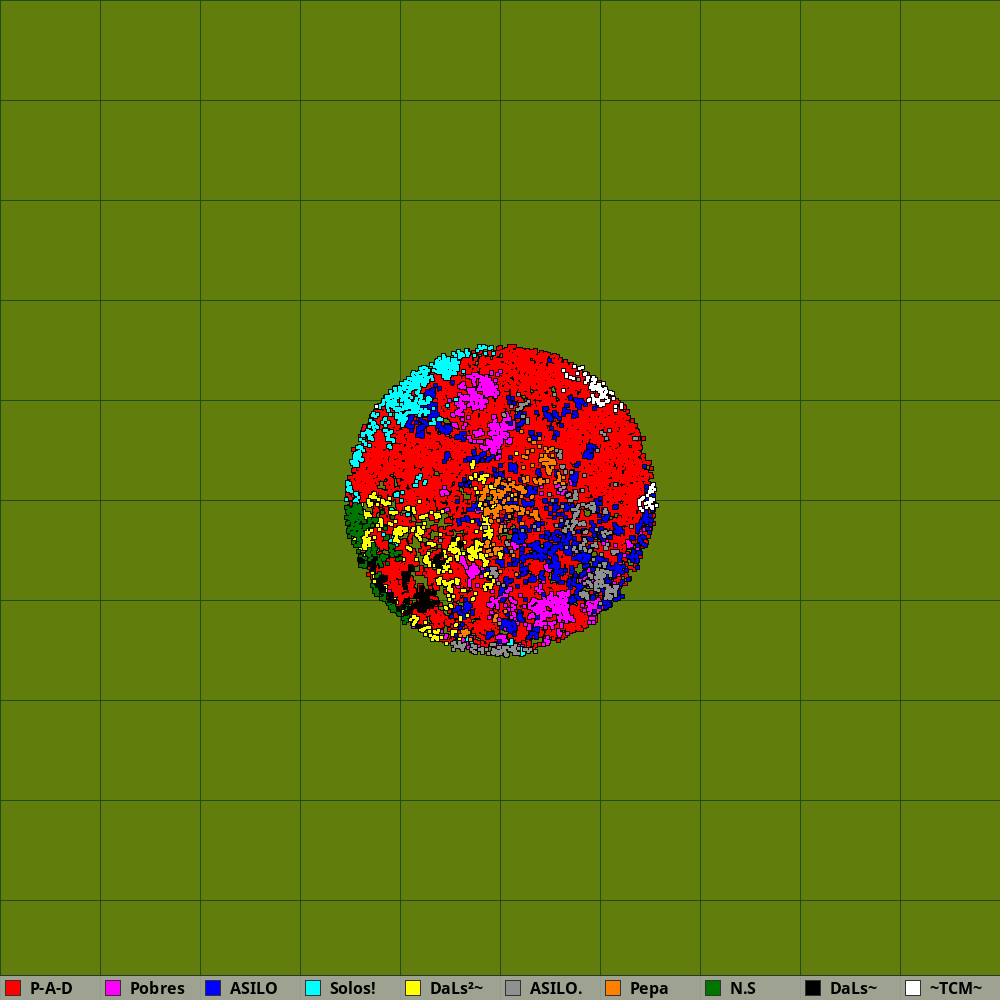Click the black DaLs~ legend swatch
This screenshot has width=1000, height=1000.
[x=813, y=988]
